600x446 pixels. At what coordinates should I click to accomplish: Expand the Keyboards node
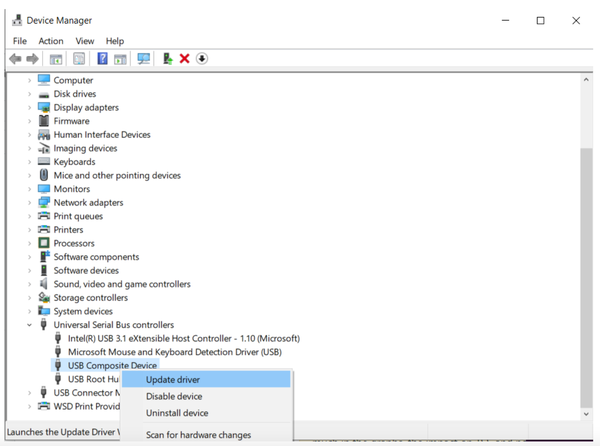(x=29, y=162)
